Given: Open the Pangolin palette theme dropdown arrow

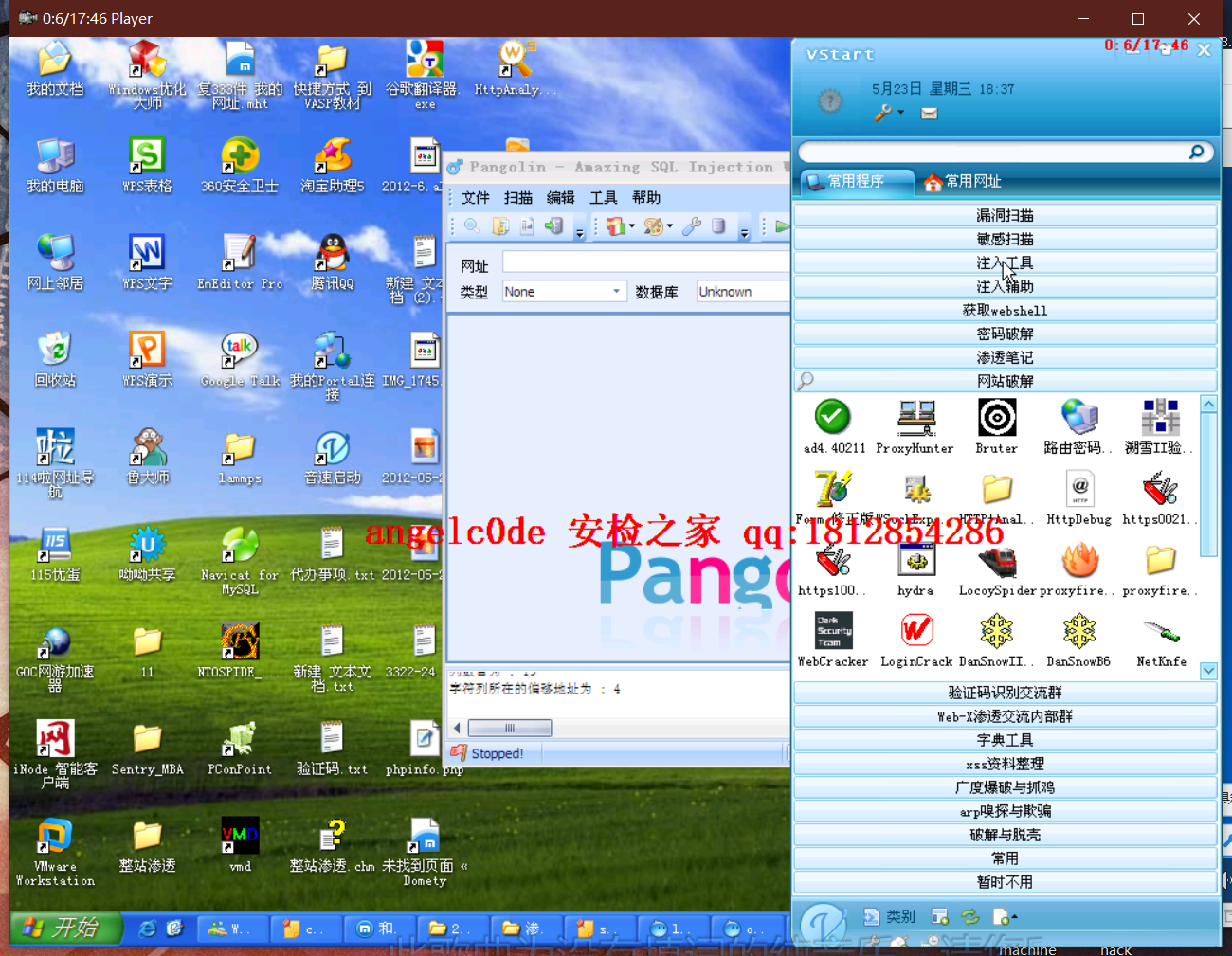Looking at the screenshot, I should pos(669,226).
